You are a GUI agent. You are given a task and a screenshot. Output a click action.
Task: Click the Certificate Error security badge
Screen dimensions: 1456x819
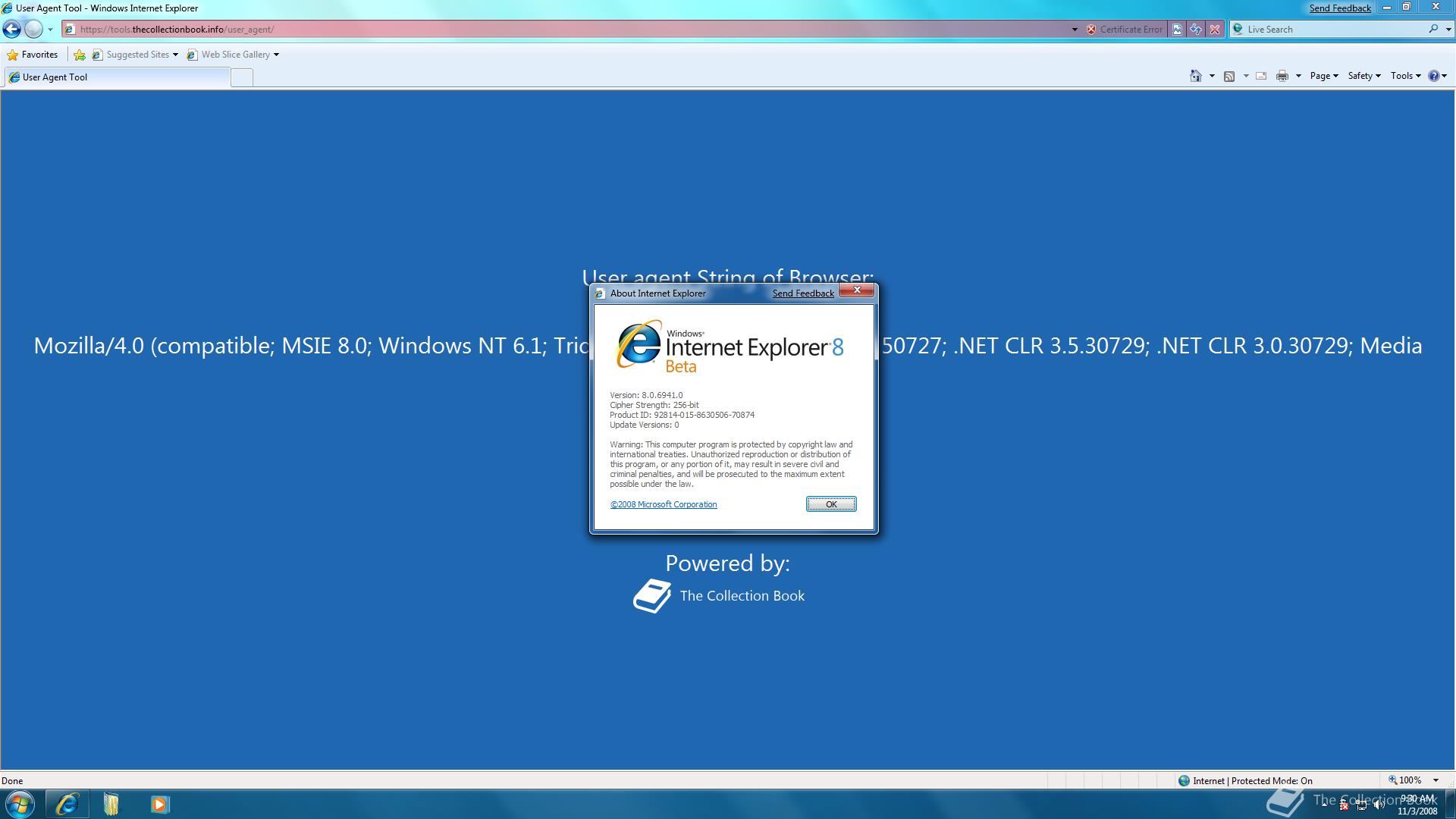1124,30
